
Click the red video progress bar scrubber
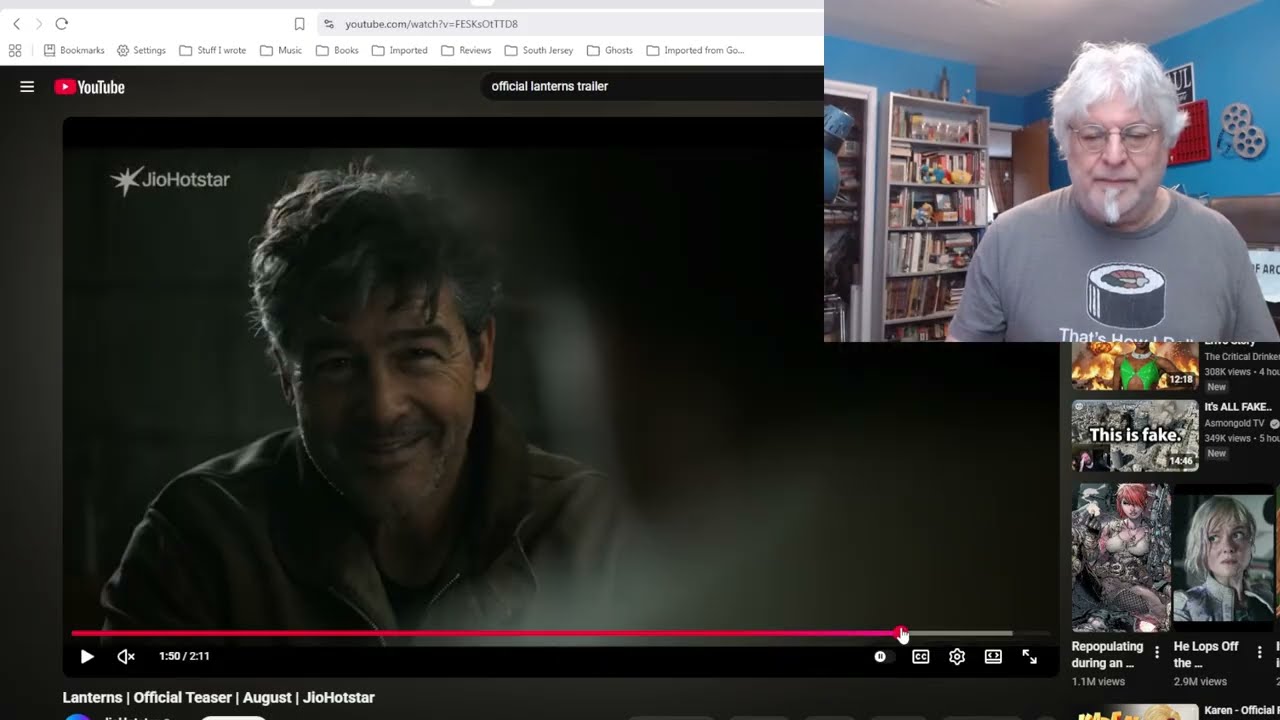(x=902, y=634)
